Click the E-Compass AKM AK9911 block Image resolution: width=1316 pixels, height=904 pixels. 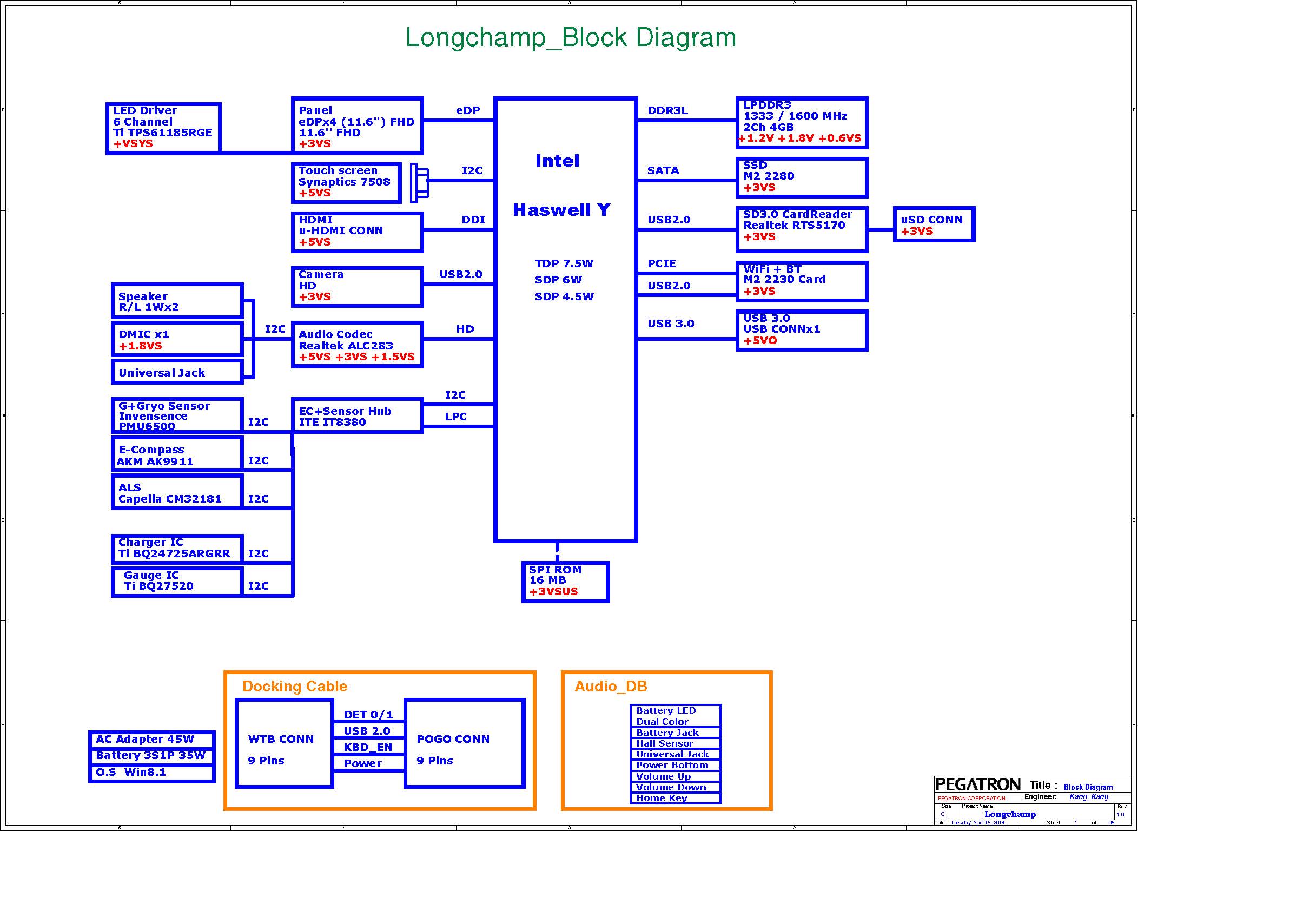click(x=177, y=454)
